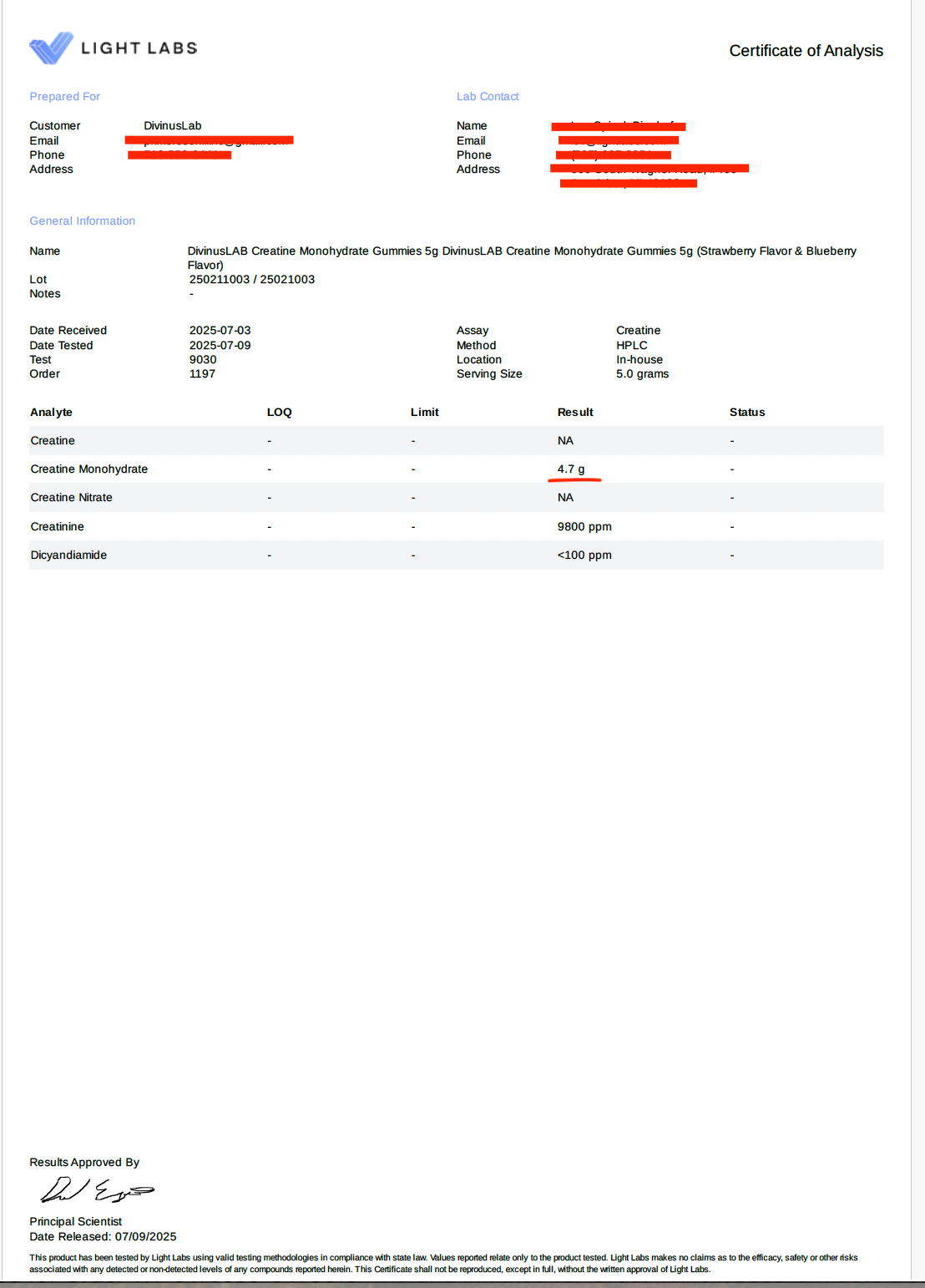This screenshot has width=925, height=1288.
Task: Click the redacted customer email bar
Action: (x=209, y=140)
